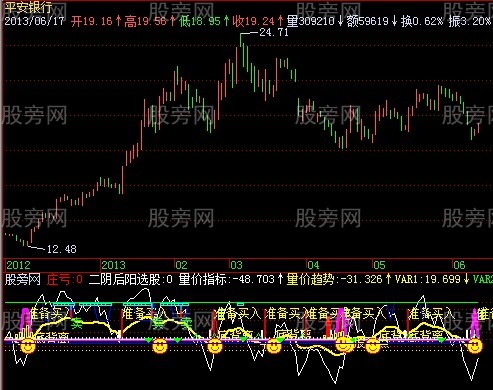The width and height of the screenshot is (493, 390).
Task: Click the 股旁网 indicator name label
Action: [x=23, y=279]
